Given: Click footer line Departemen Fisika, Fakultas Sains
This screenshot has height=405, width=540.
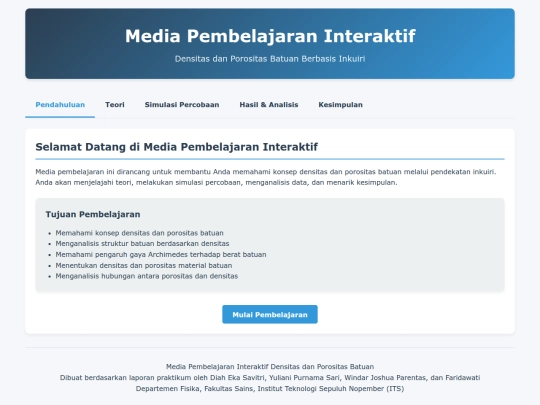Looking at the screenshot, I should pyautogui.click(x=270, y=389).
